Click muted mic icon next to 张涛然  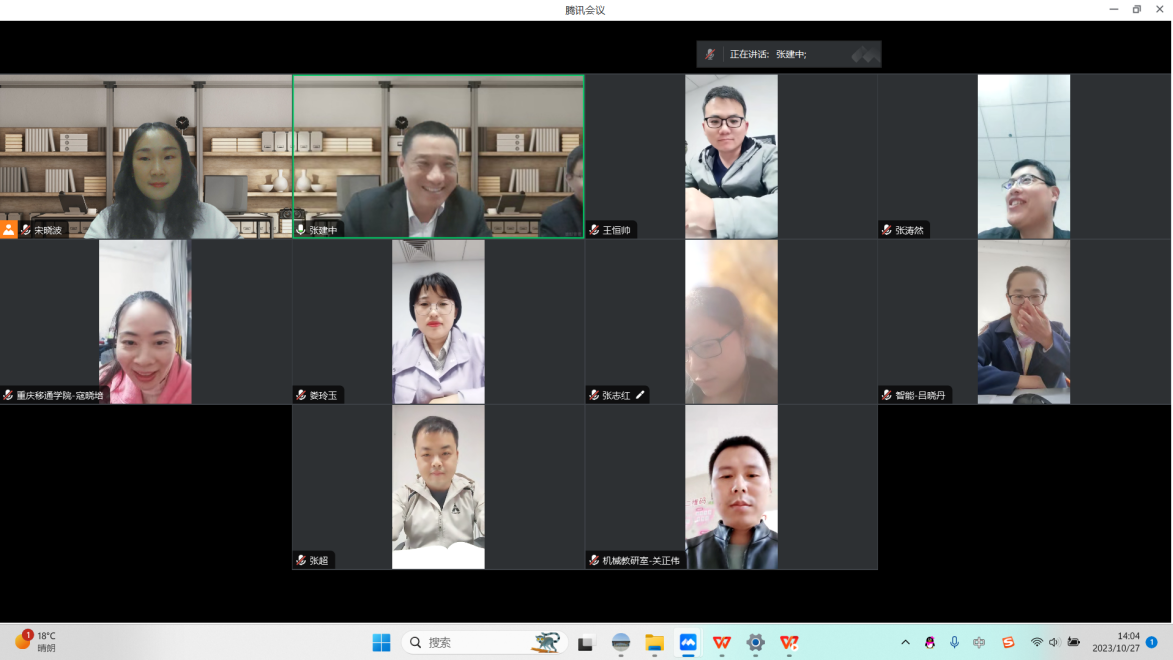click(887, 230)
